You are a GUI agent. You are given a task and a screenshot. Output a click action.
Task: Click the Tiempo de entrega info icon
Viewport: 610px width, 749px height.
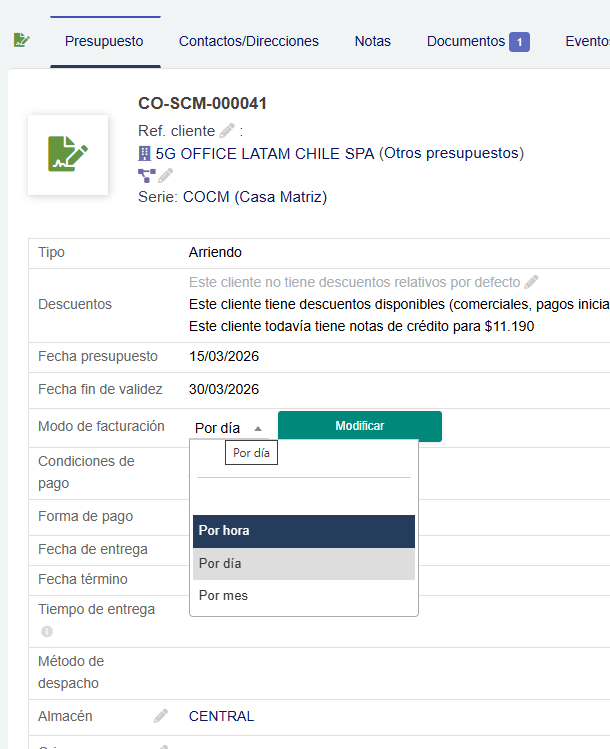click(47, 631)
